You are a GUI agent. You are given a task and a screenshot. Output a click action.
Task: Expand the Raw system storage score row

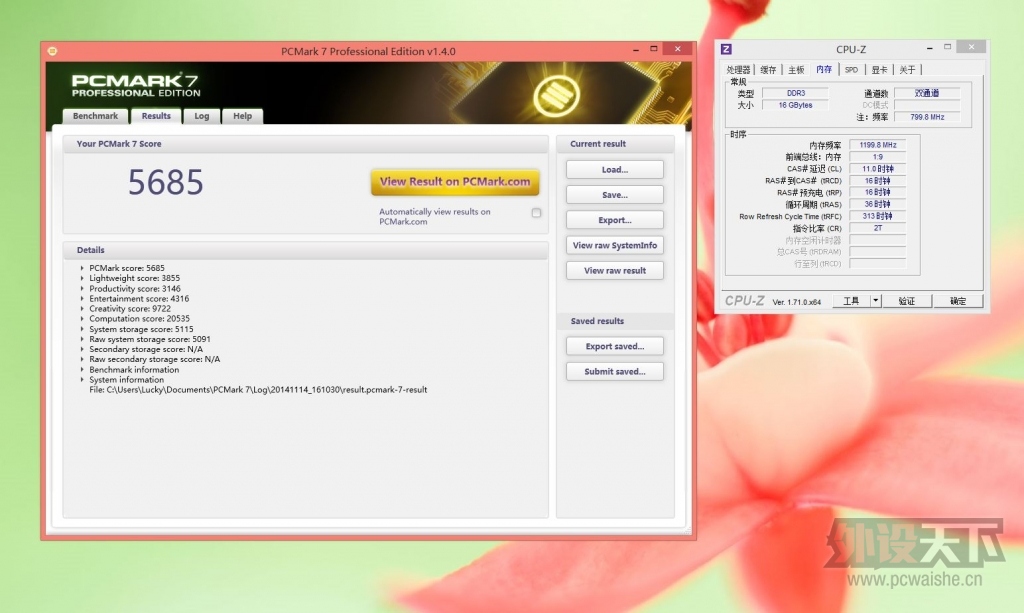[x=82, y=339]
